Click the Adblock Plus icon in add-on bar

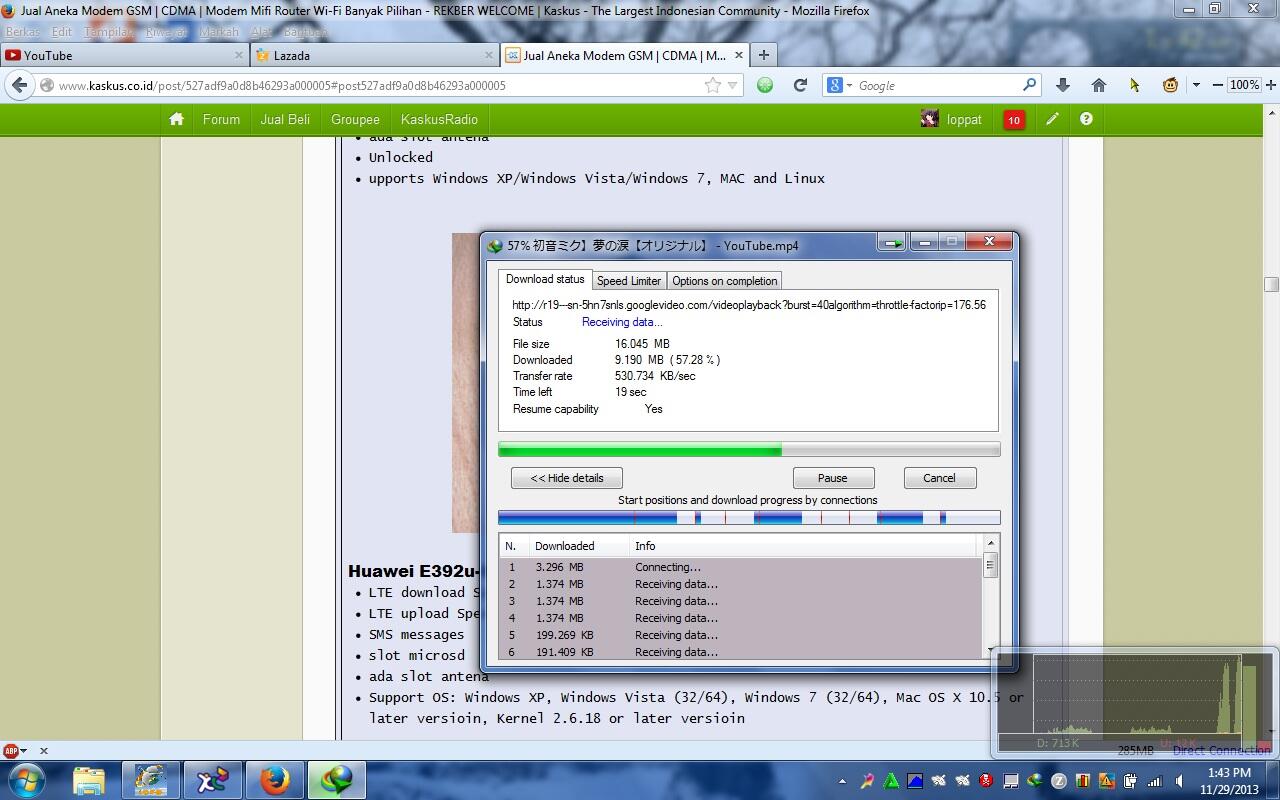click(11, 750)
